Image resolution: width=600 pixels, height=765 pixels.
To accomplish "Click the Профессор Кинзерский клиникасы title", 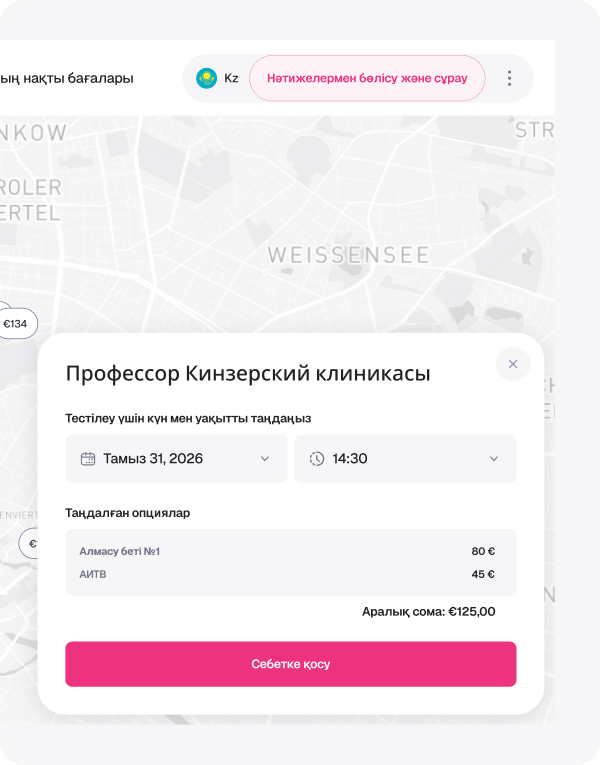I will click(248, 374).
